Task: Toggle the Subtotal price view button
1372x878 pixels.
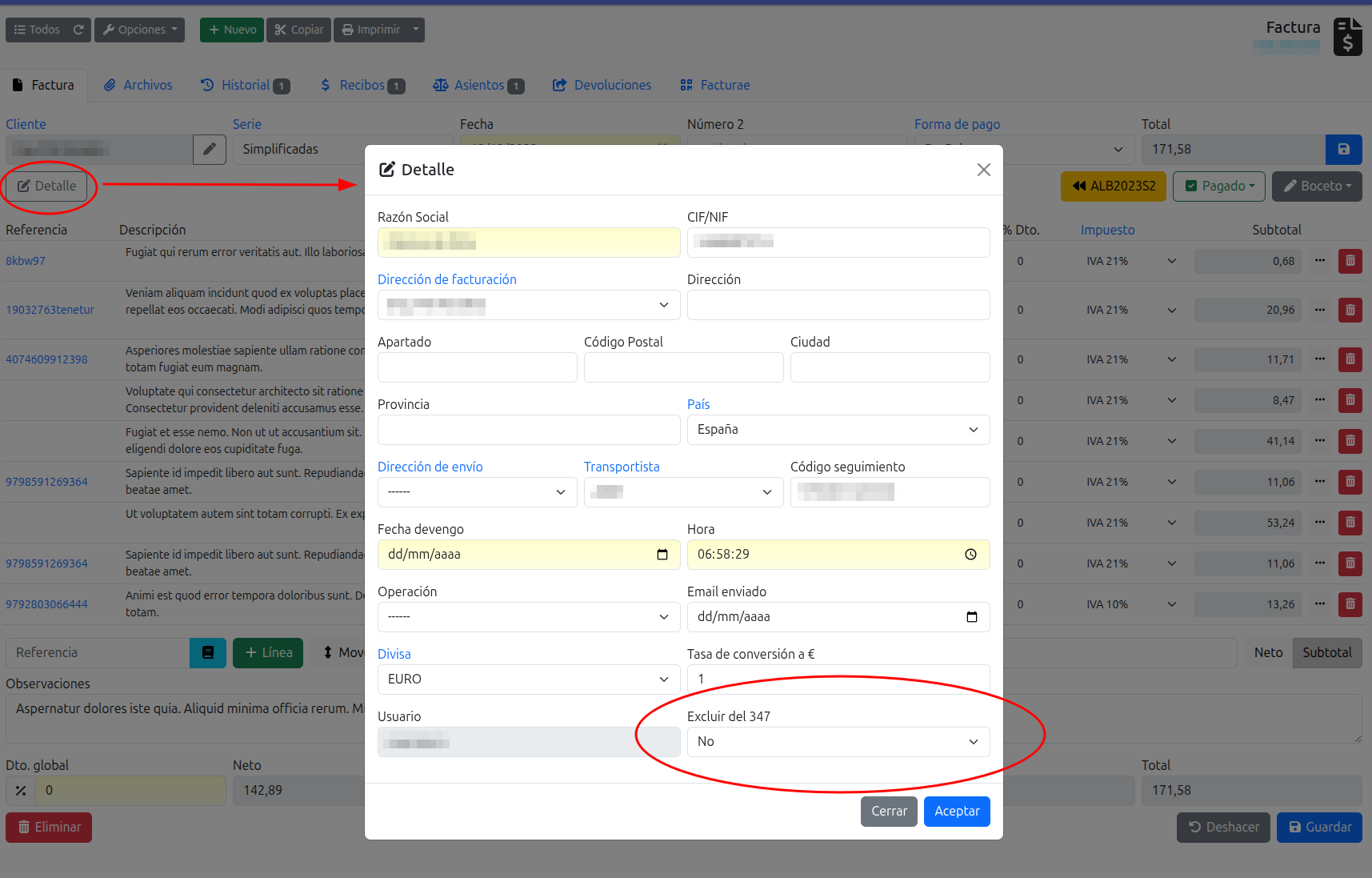Action: click(1326, 653)
